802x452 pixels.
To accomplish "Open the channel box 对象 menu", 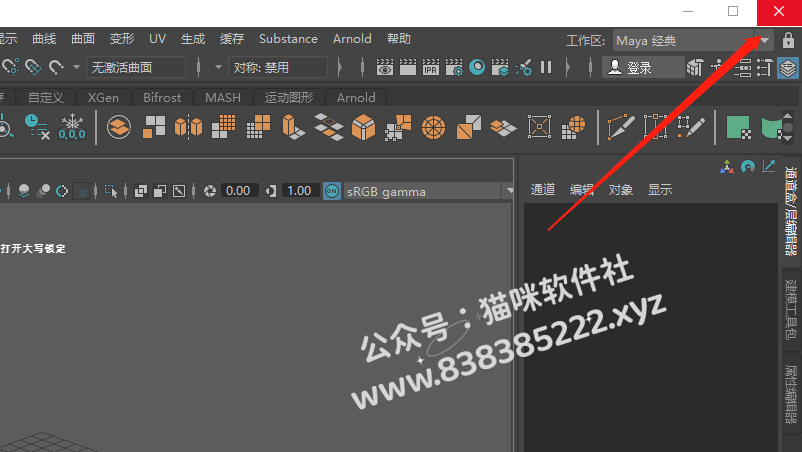I will click(x=621, y=190).
